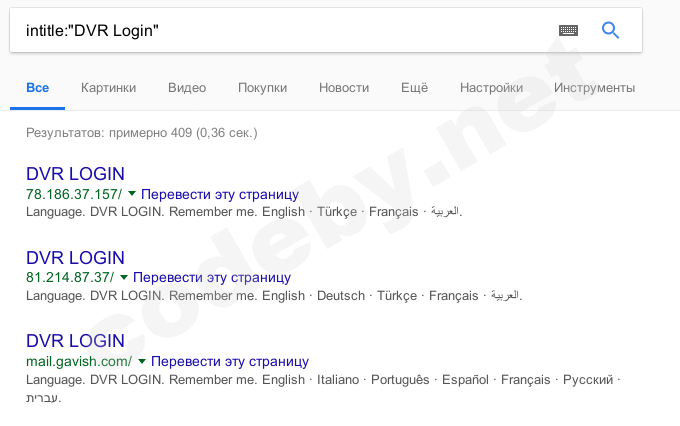
Task: Click the blue search magnifier icon
Action: pyautogui.click(x=611, y=31)
